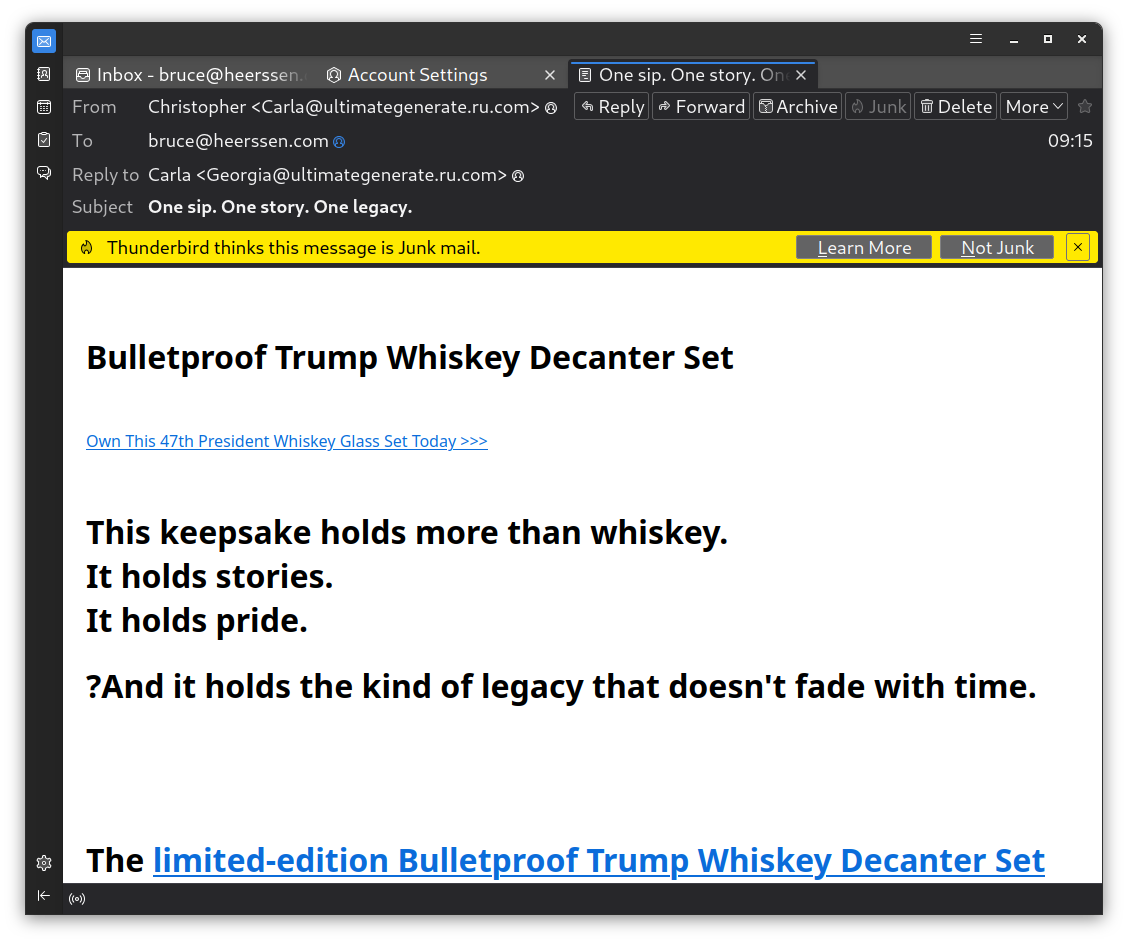Close the Account Settings tab
This screenshot has width=1128, height=943.
tap(550, 75)
